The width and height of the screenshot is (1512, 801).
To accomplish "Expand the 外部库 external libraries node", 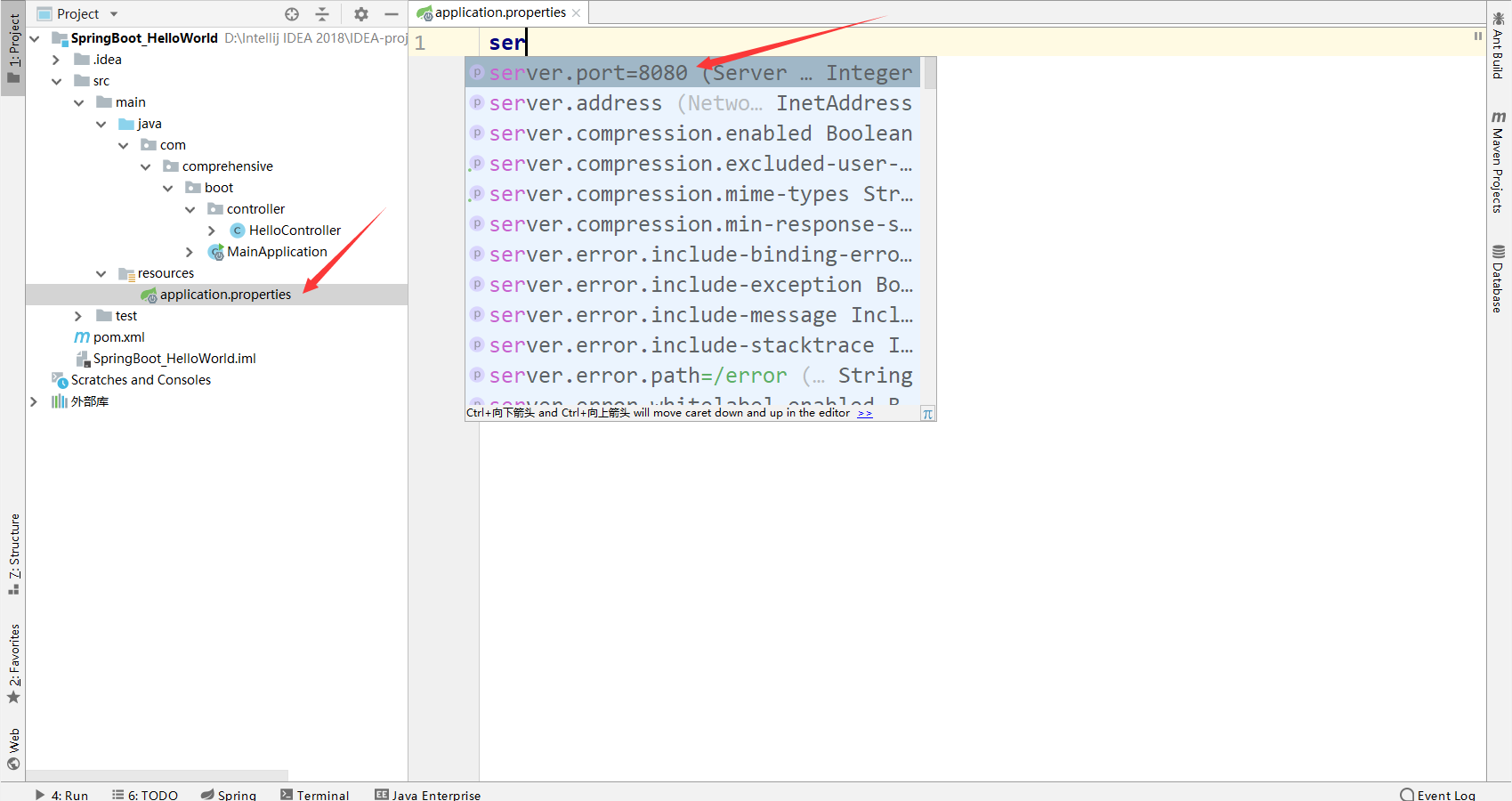I will coord(34,401).
